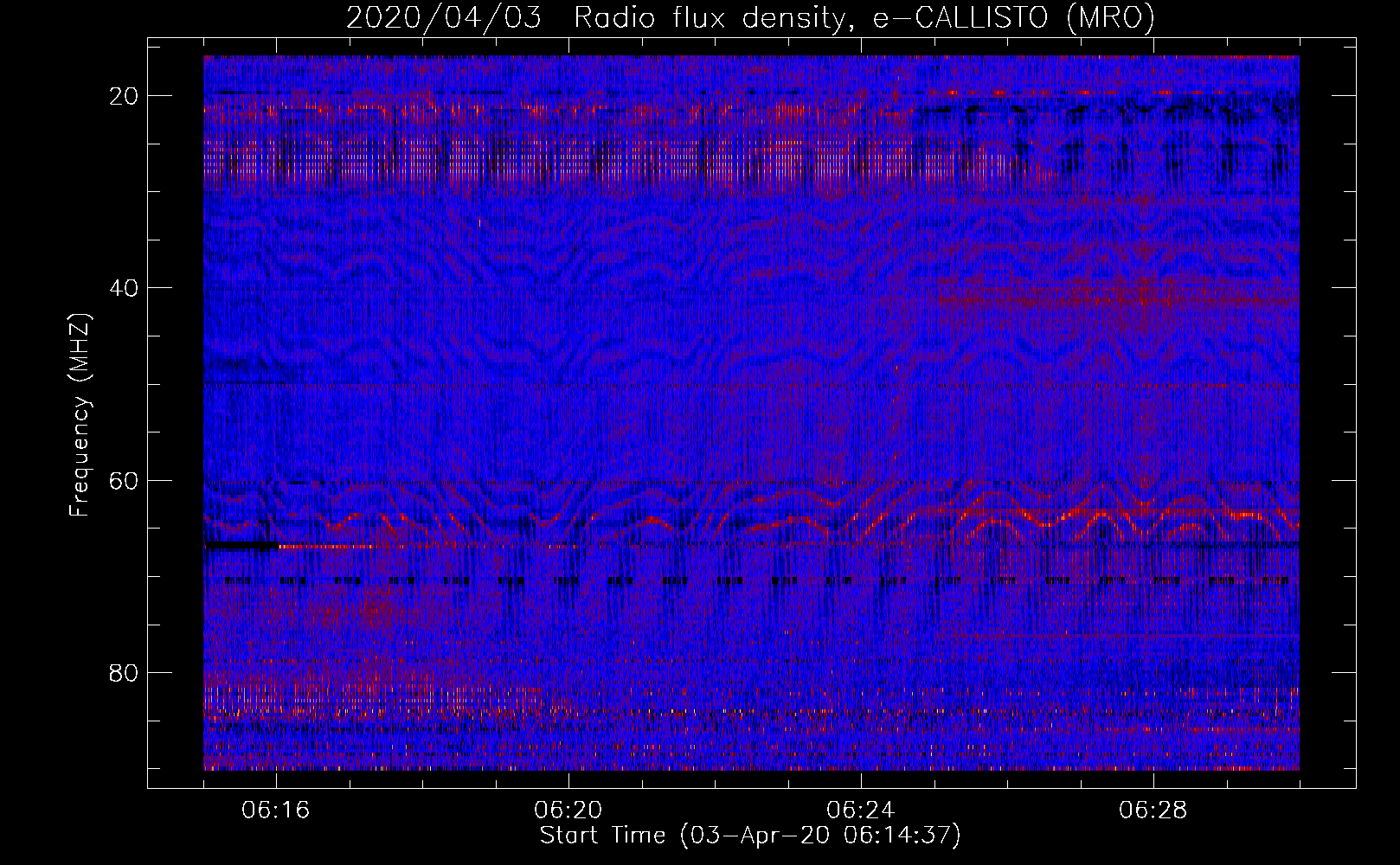Click the "Start Time (03-Apr-20 06:14:37)" label
1400x865 pixels.
pyautogui.click(x=750, y=836)
